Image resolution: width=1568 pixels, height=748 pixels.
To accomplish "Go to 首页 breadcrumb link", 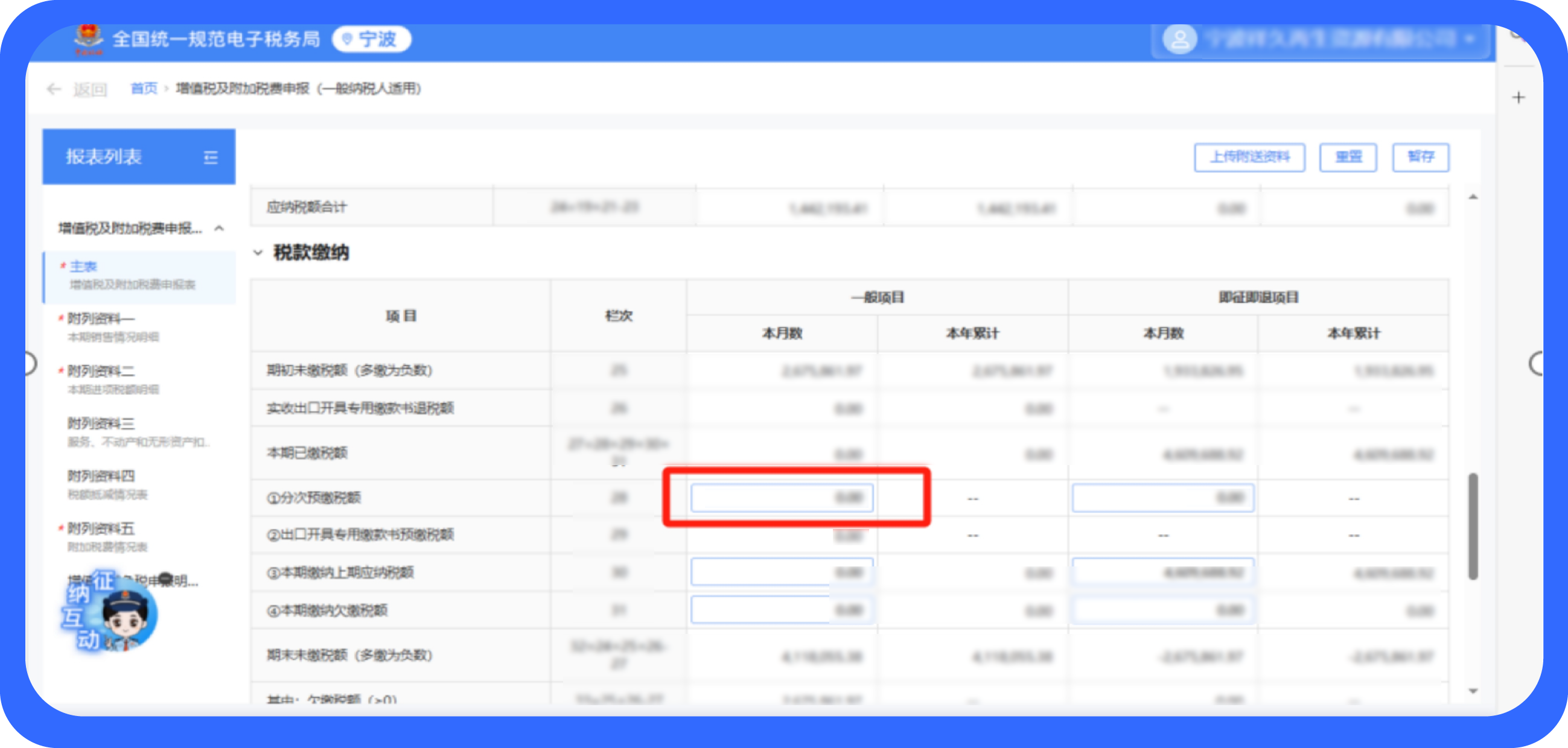I will [x=144, y=89].
